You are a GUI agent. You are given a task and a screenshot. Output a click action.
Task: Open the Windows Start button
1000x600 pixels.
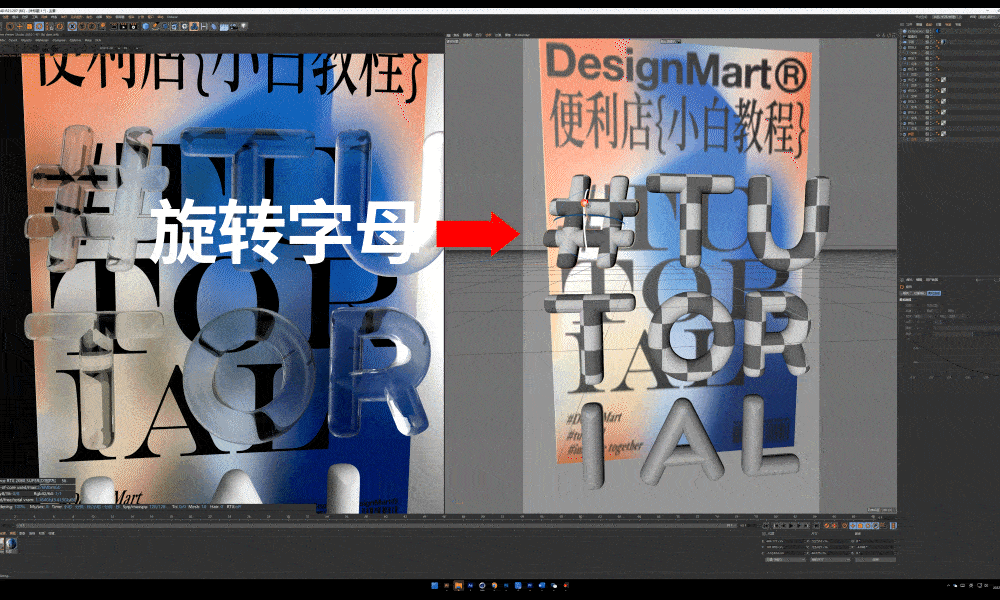tap(434, 585)
